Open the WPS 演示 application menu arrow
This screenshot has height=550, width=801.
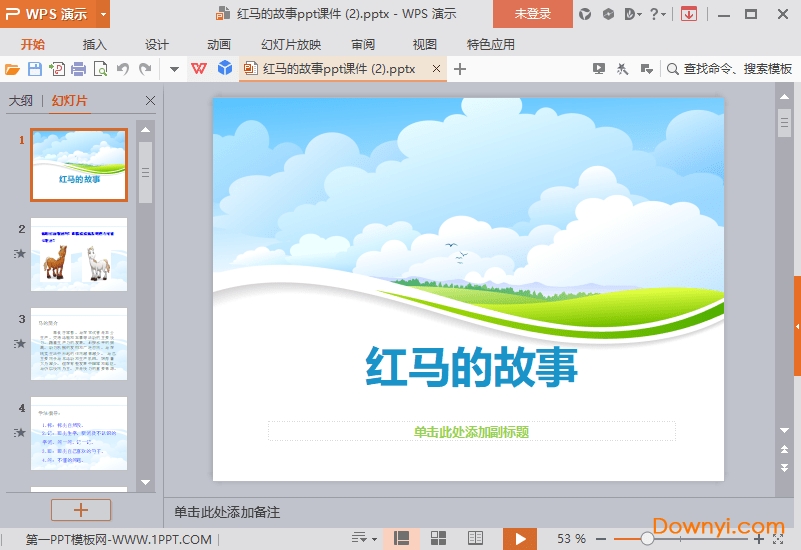[103, 14]
